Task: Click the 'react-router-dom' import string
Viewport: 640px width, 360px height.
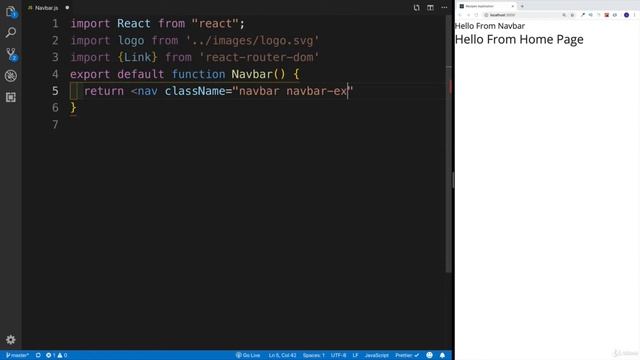Action: click(259, 57)
